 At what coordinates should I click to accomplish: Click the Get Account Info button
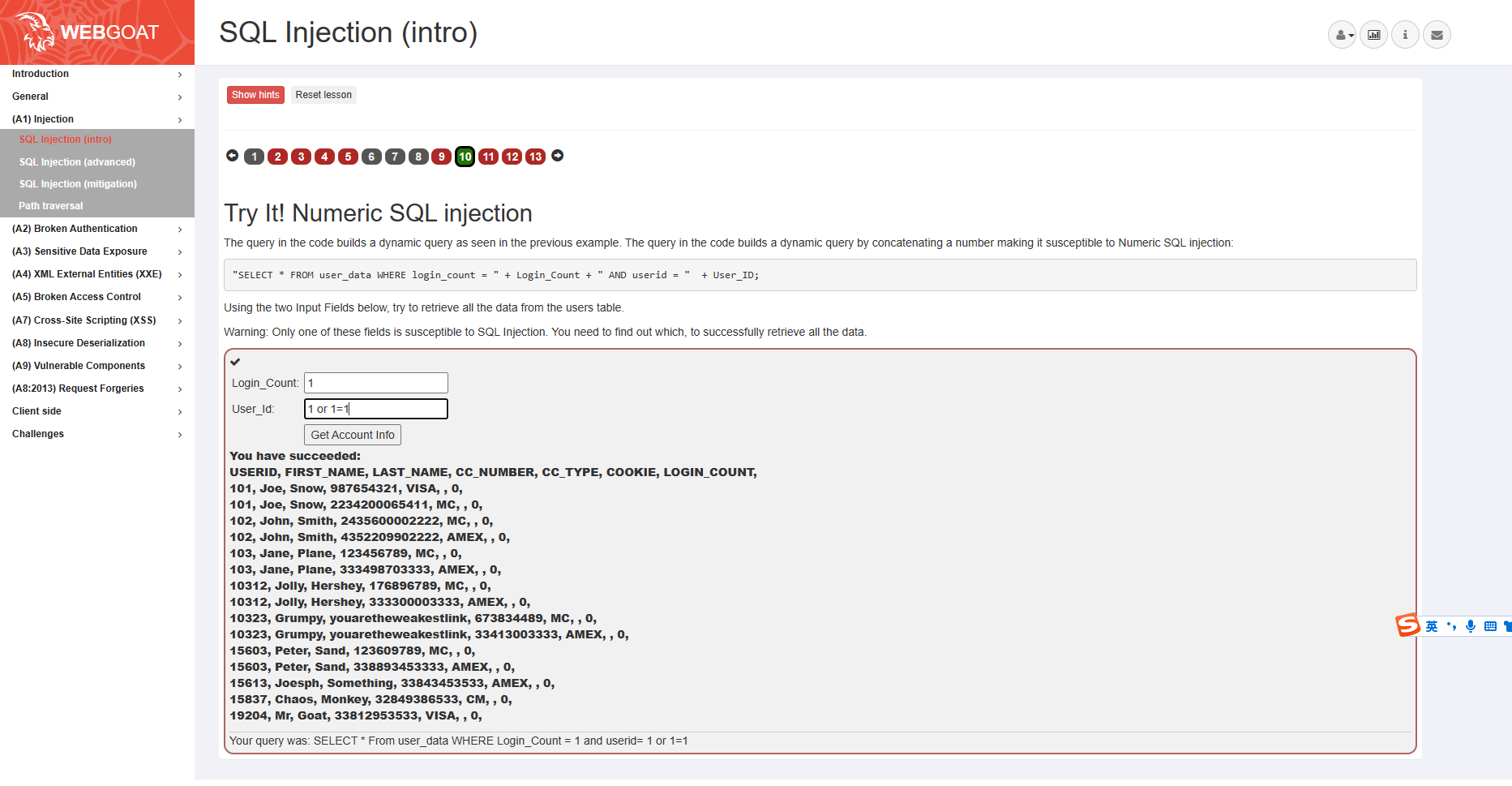coord(353,435)
